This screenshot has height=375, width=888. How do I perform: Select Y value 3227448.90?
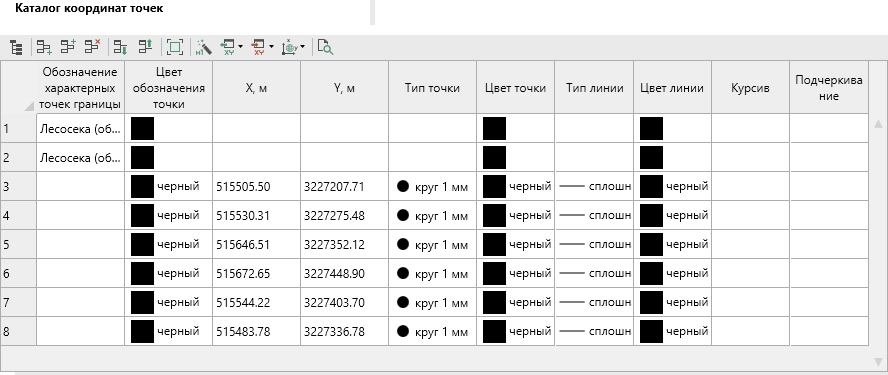click(334, 274)
